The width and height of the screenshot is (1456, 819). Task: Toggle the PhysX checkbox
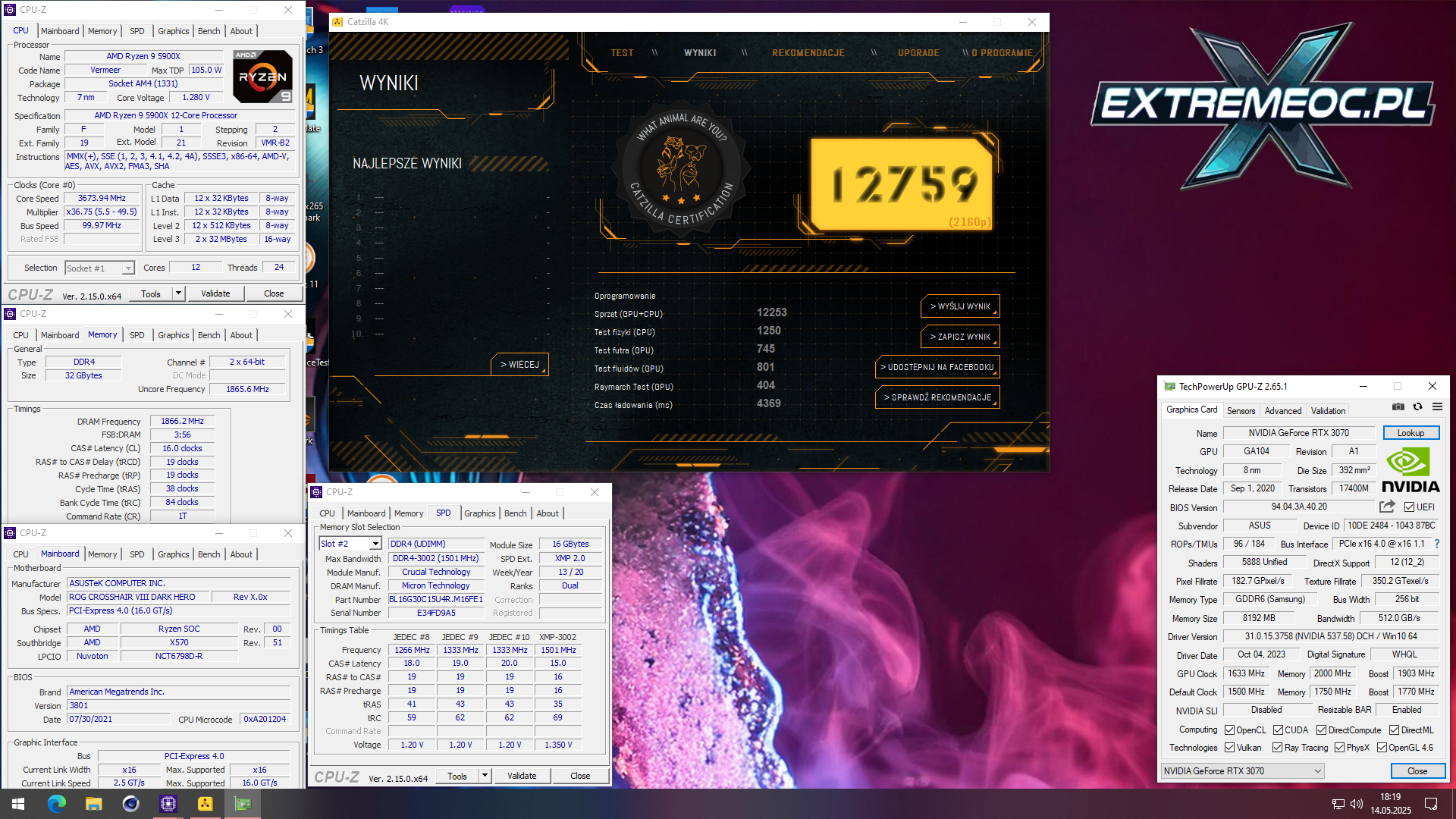pyautogui.click(x=1339, y=747)
